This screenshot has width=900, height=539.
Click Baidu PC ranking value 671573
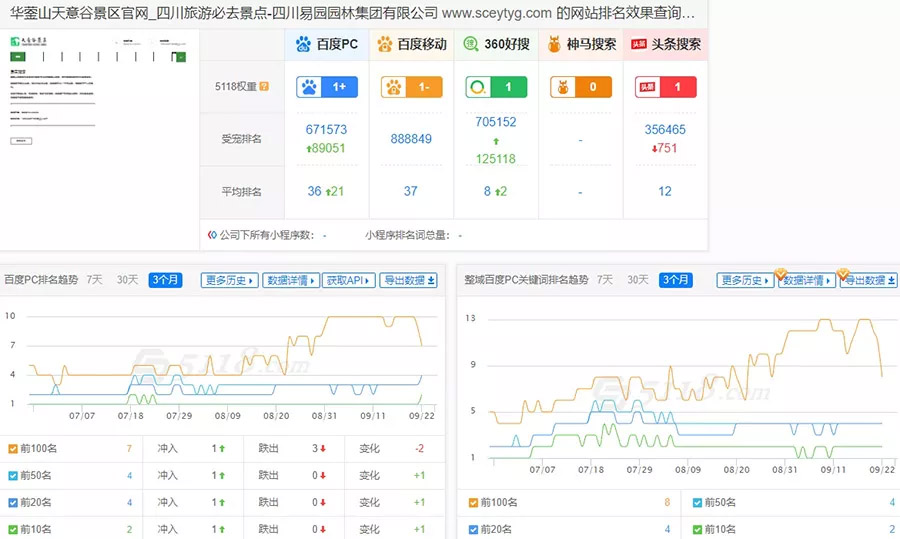click(326, 129)
